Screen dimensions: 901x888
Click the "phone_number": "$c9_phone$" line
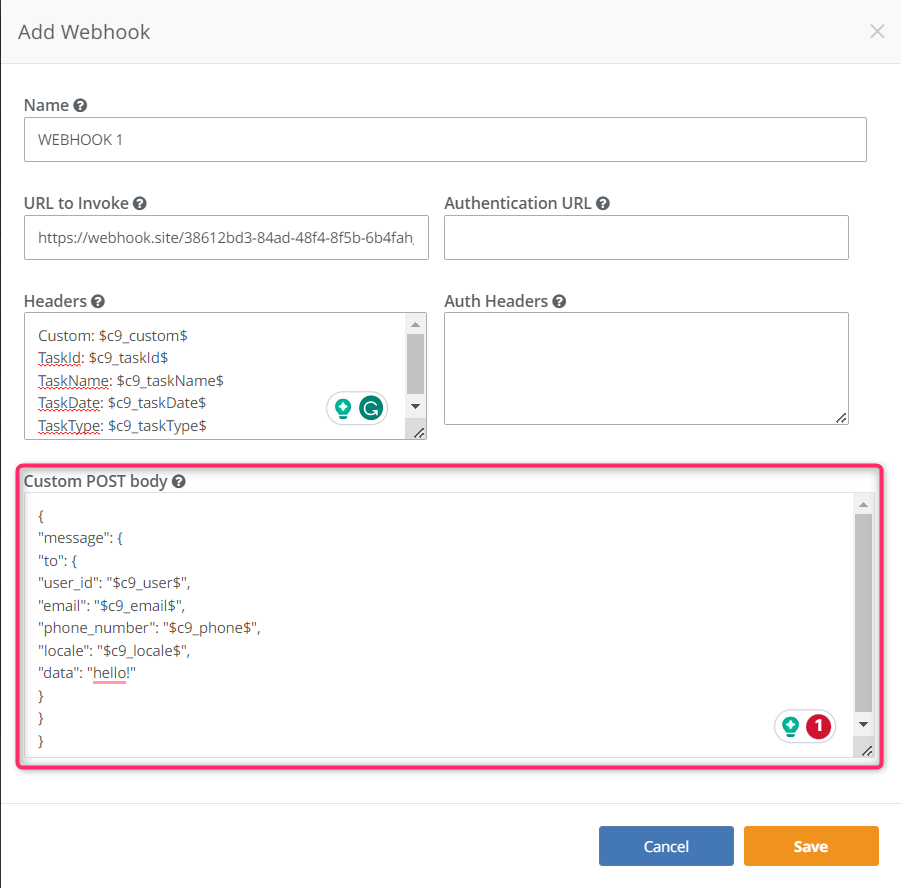[149, 628]
